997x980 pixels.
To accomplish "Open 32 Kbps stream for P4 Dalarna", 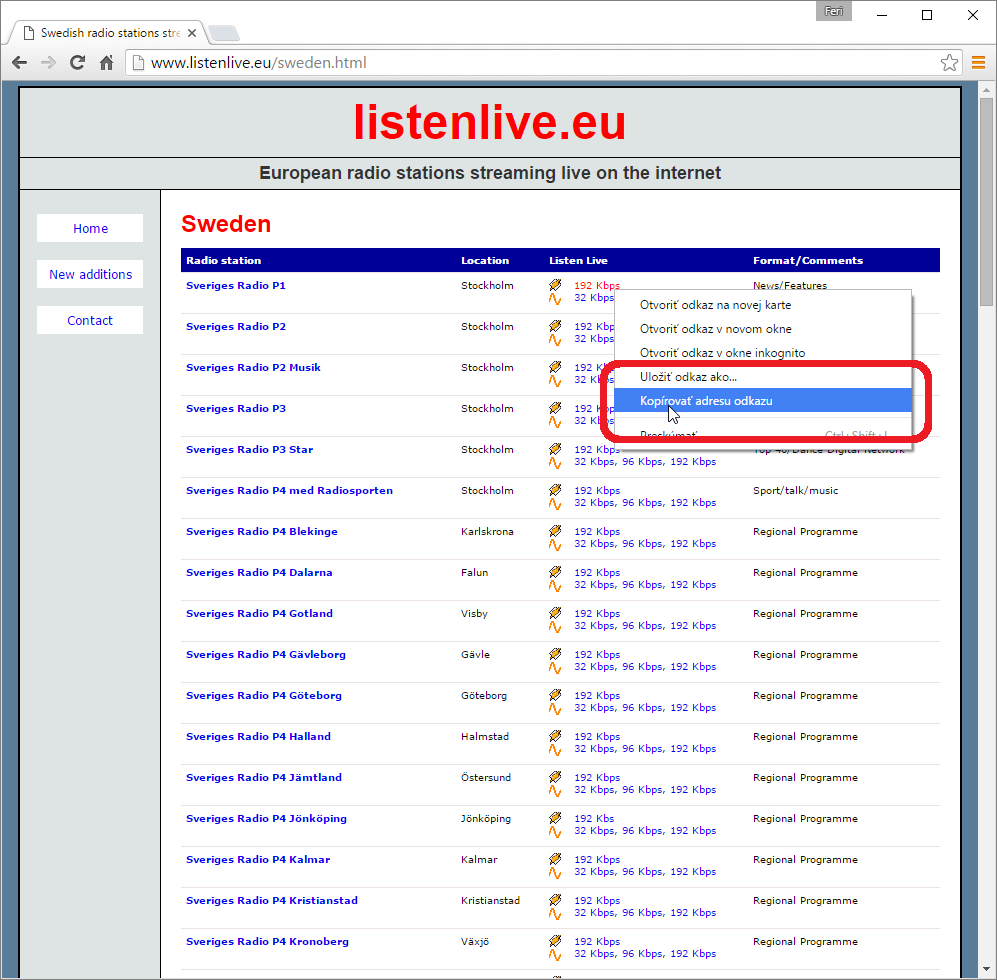I will pos(595,585).
